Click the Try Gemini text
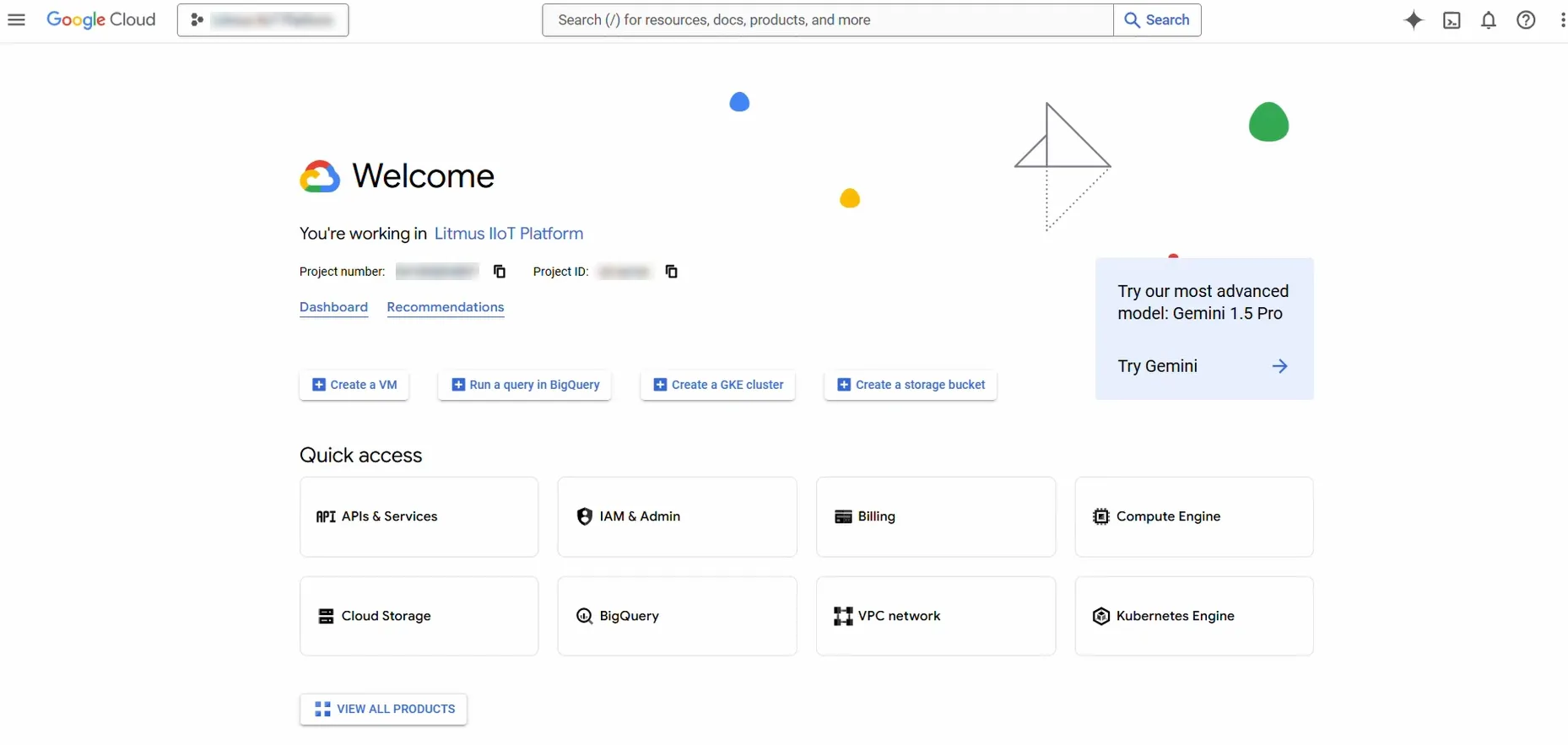 tap(1158, 366)
